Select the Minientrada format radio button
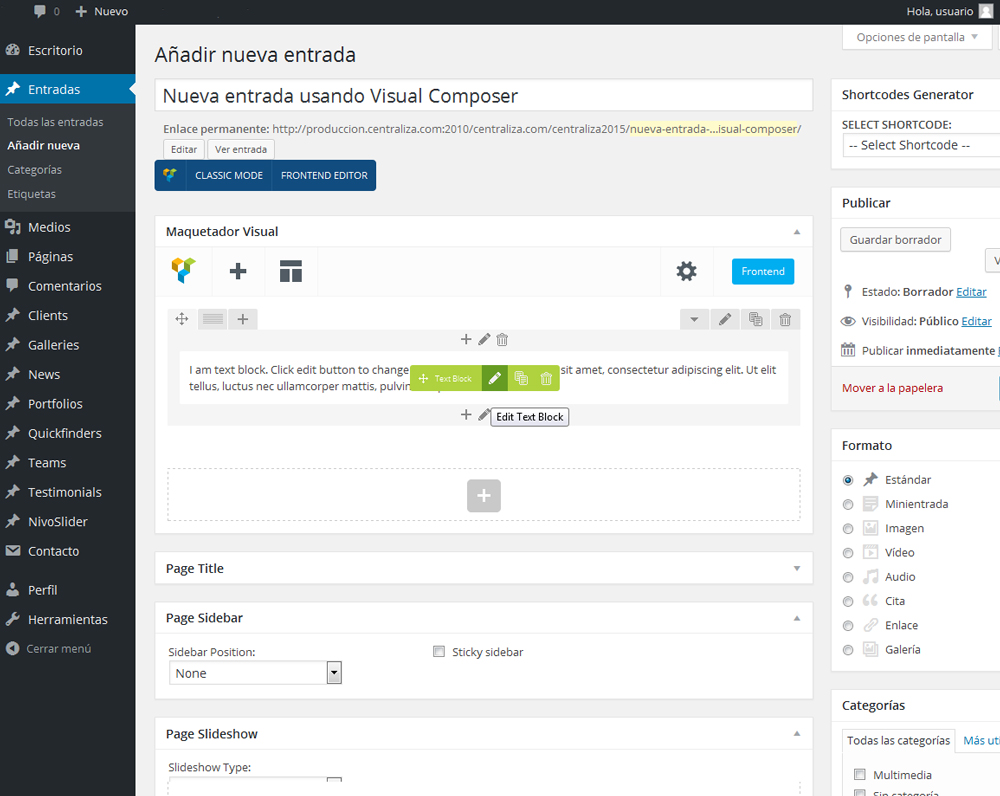Image resolution: width=1000 pixels, height=796 pixels. tap(848, 504)
